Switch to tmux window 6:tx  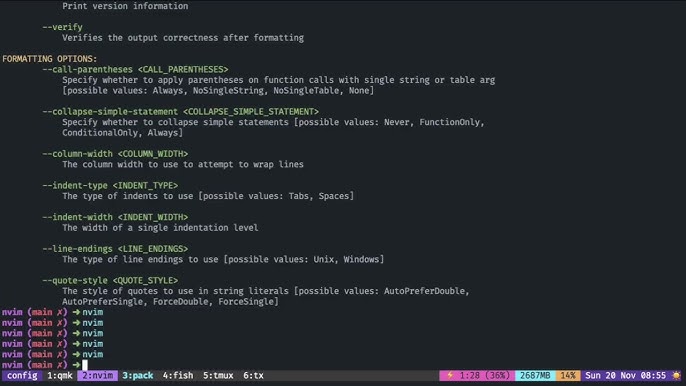point(253,375)
